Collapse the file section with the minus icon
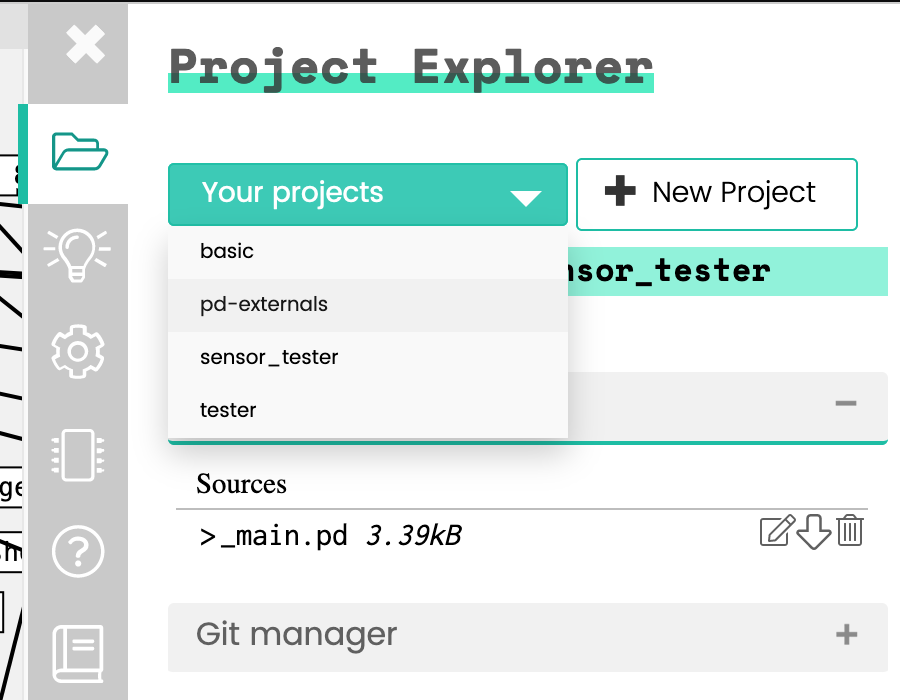The image size is (900, 700). point(845,403)
